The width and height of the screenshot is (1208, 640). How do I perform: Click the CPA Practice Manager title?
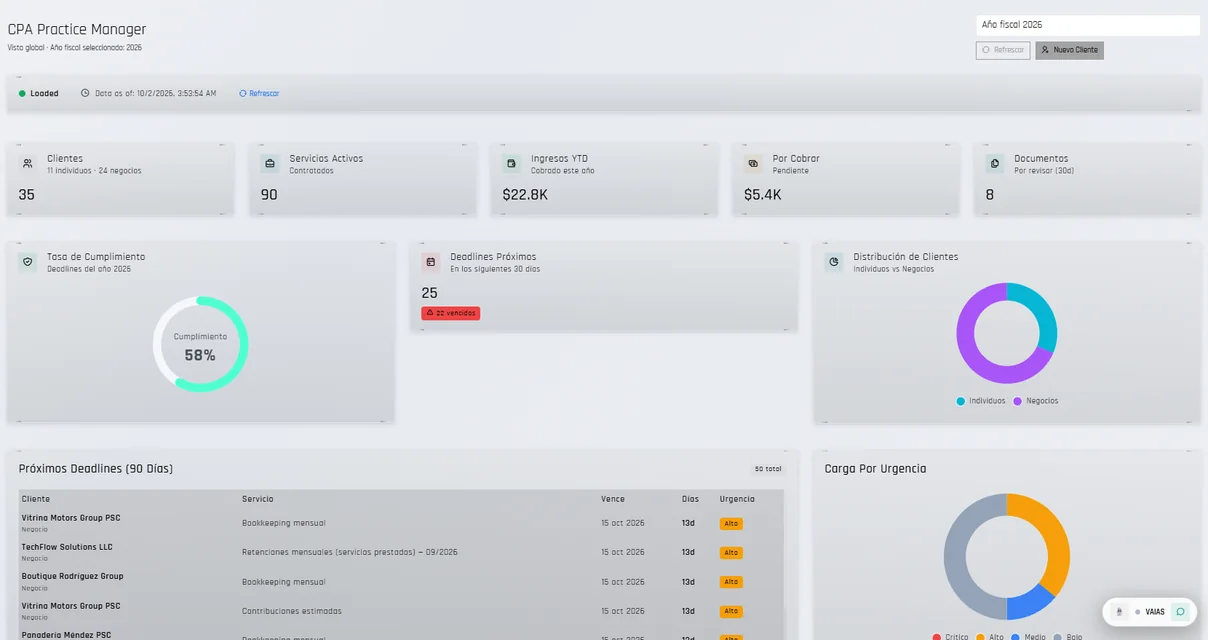[x=77, y=30]
